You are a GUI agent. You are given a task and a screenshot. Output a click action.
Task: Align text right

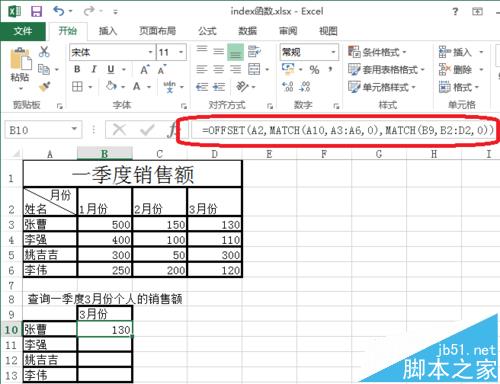pyautogui.click(x=235, y=69)
